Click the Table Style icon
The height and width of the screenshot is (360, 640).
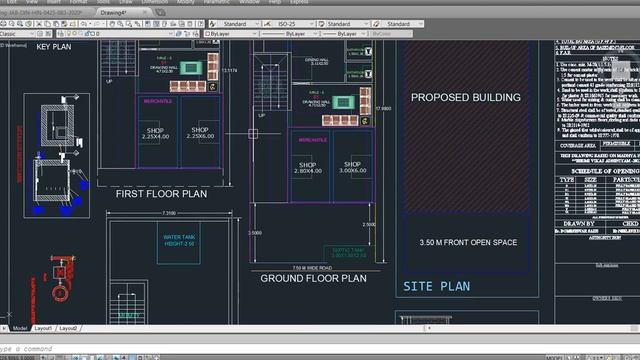tap(321, 24)
